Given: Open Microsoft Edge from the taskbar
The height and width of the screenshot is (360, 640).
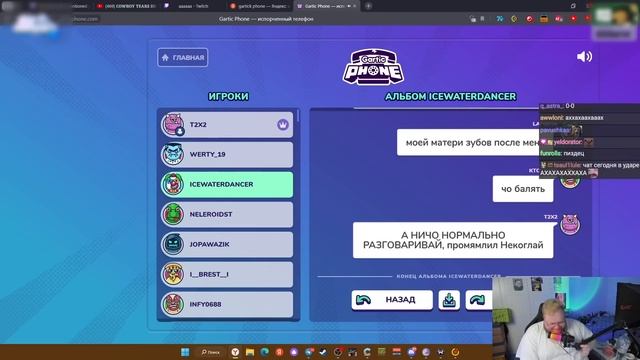Looking at the screenshot, I should [x=264, y=352].
